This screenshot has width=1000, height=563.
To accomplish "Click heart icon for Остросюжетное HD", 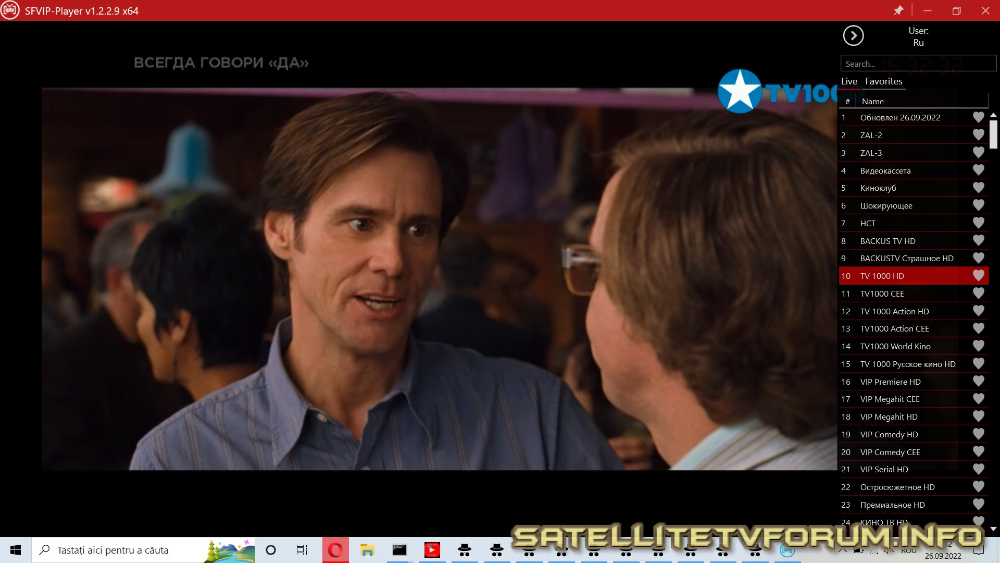I will pyautogui.click(x=978, y=486).
